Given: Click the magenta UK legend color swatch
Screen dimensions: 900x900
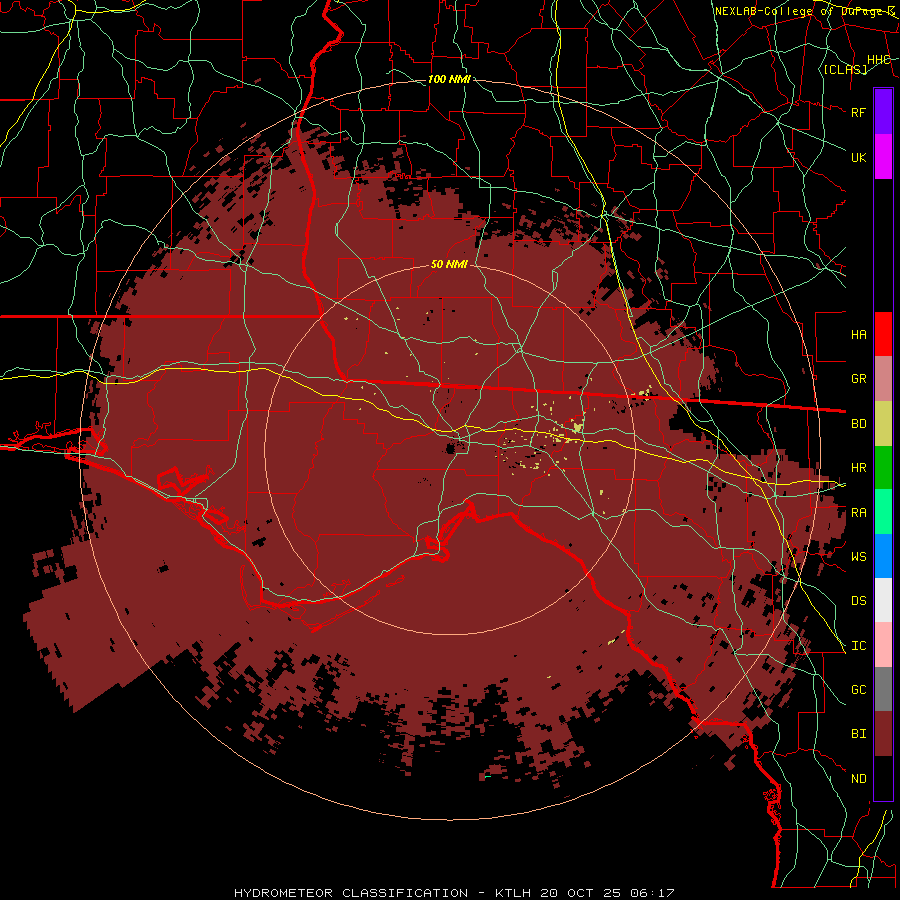Looking at the screenshot, I should coord(883,157).
